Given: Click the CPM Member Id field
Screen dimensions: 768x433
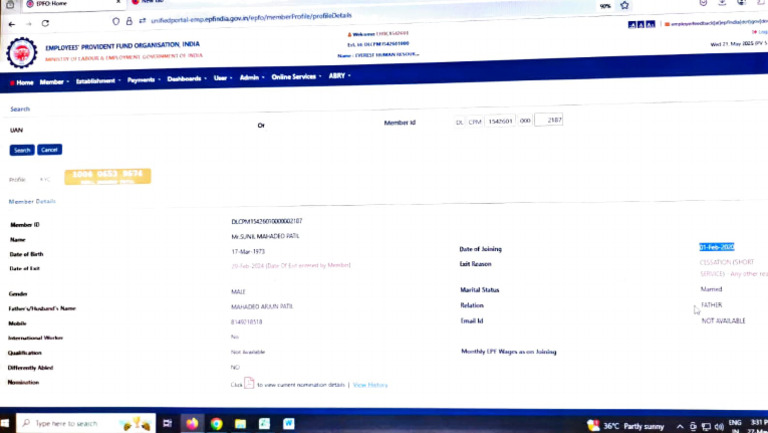Looking at the screenshot, I should tap(475, 122).
